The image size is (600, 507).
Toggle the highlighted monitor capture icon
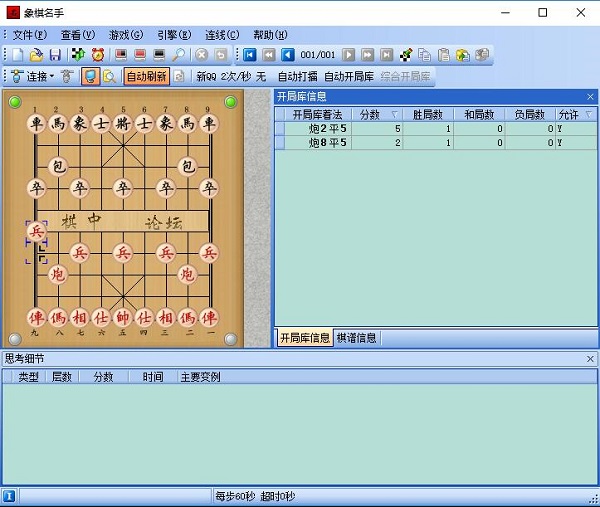pyautogui.click(x=90, y=77)
